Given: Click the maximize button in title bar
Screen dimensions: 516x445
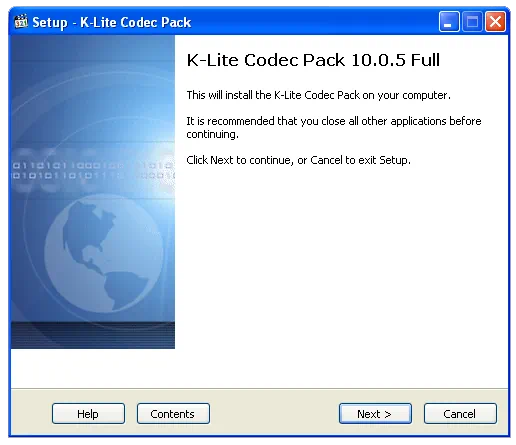Looking at the screenshot, I should (472, 22).
